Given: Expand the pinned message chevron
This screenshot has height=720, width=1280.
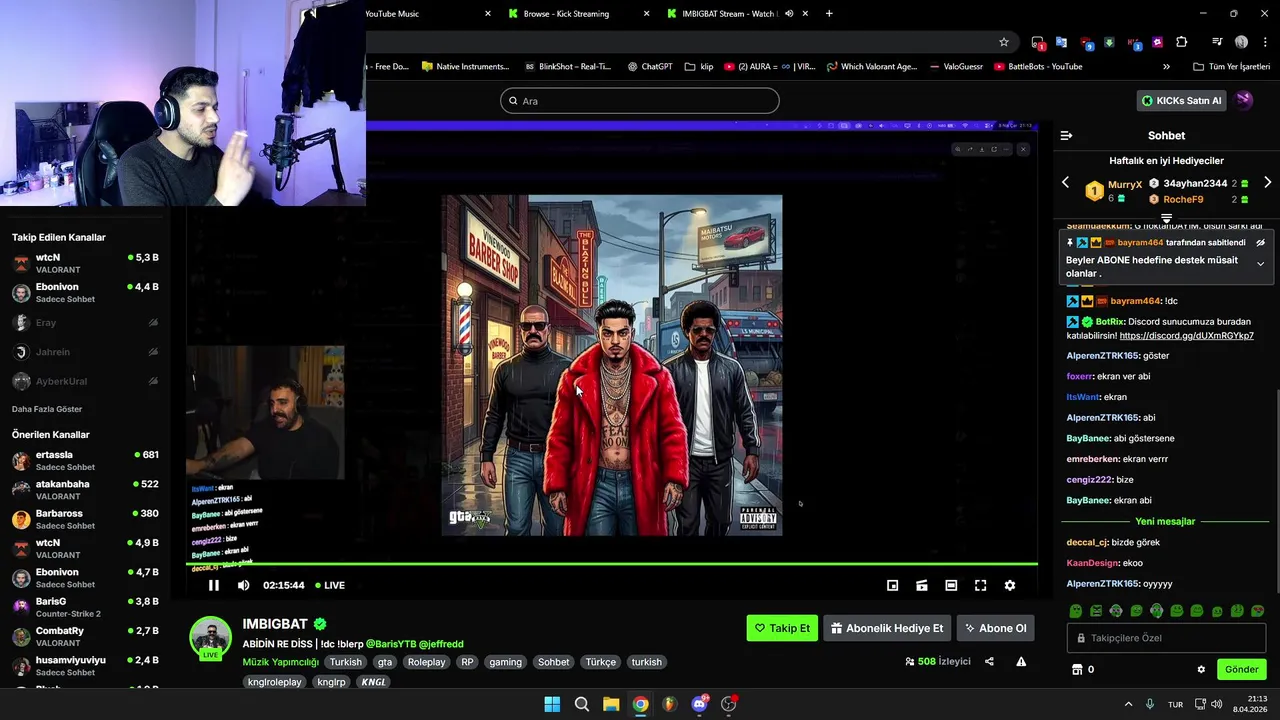Looking at the screenshot, I should pos(1260,264).
